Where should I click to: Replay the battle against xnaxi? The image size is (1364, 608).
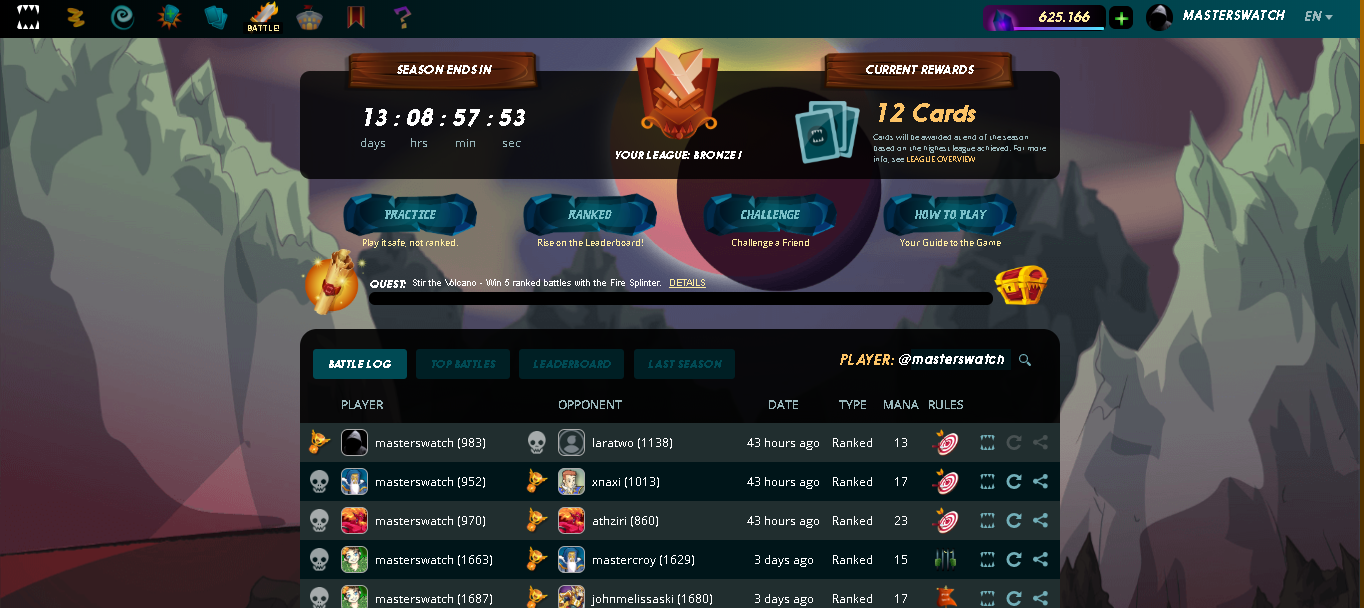click(1013, 482)
